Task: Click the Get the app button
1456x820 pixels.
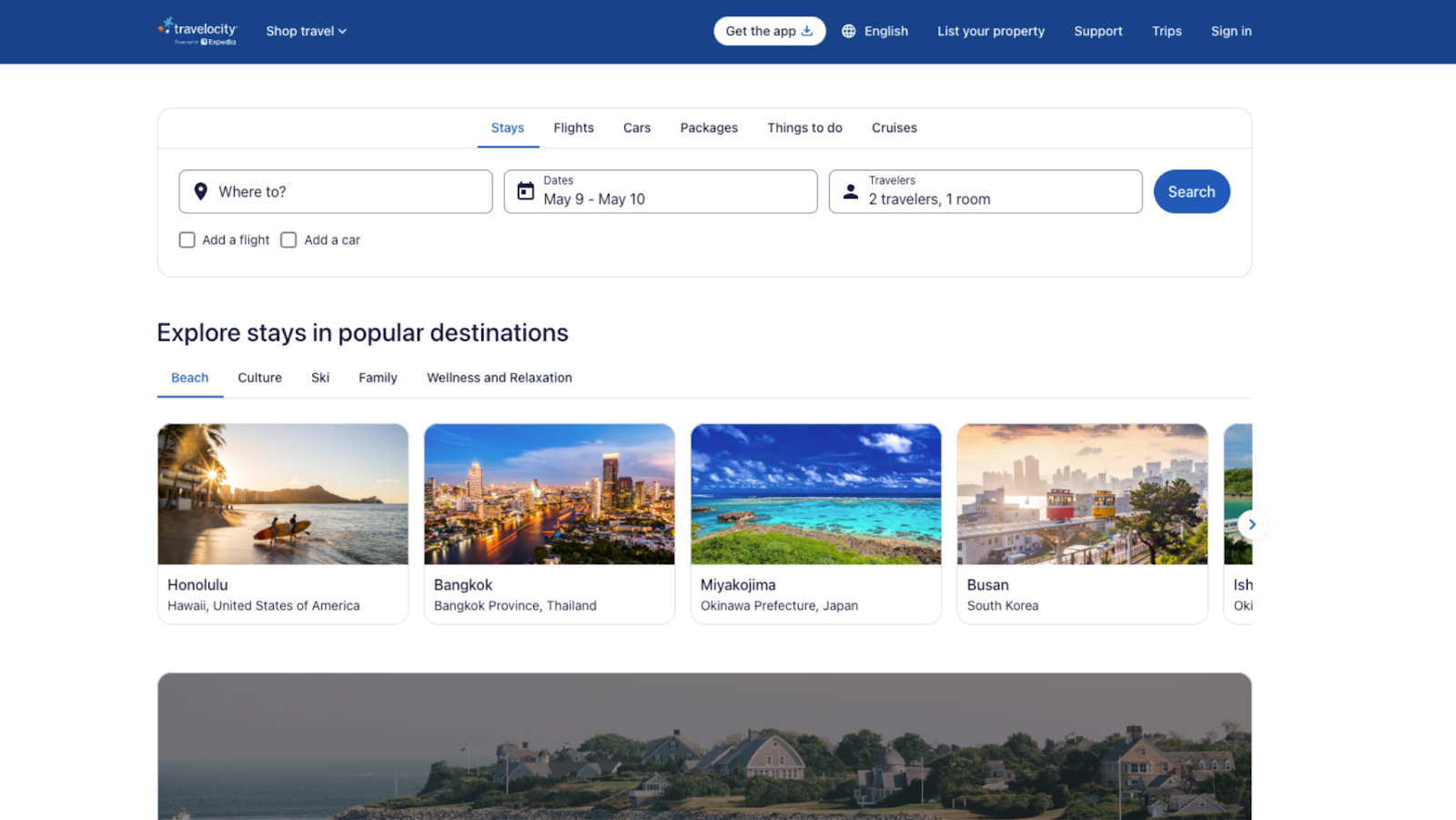Action: tap(769, 31)
